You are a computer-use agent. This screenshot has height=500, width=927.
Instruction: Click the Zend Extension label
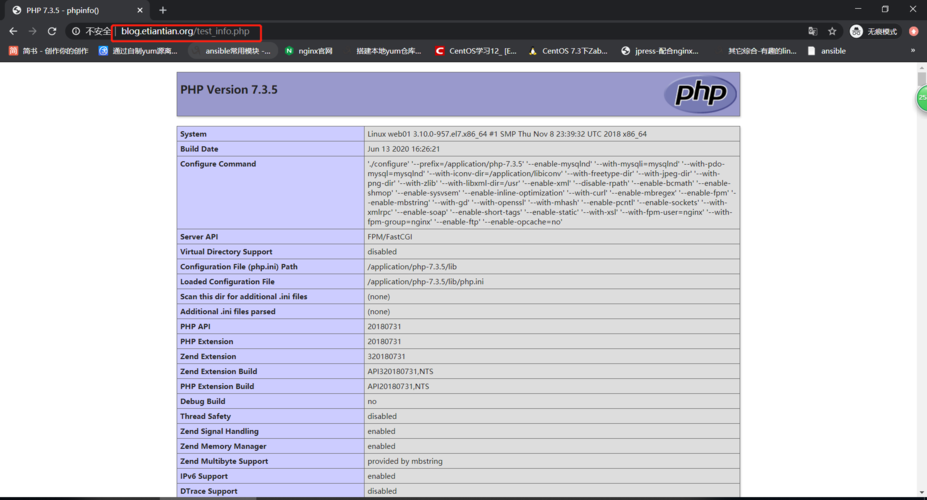(208, 356)
